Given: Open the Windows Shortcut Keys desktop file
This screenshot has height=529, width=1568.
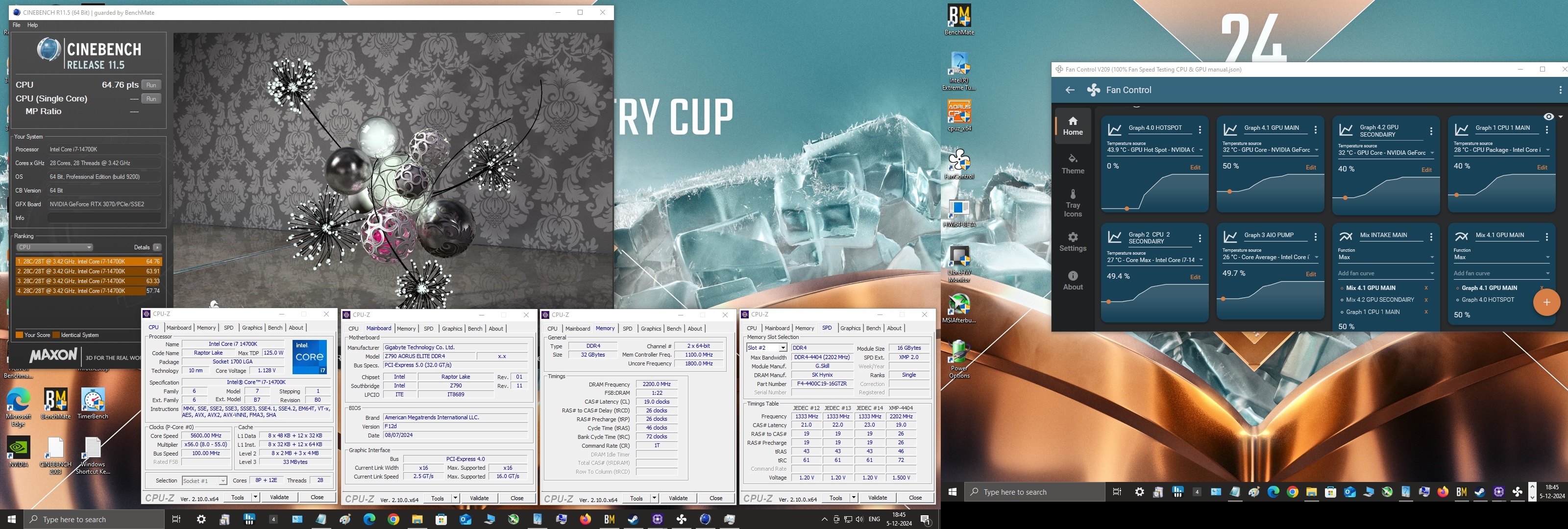Looking at the screenshot, I should click(93, 456).
